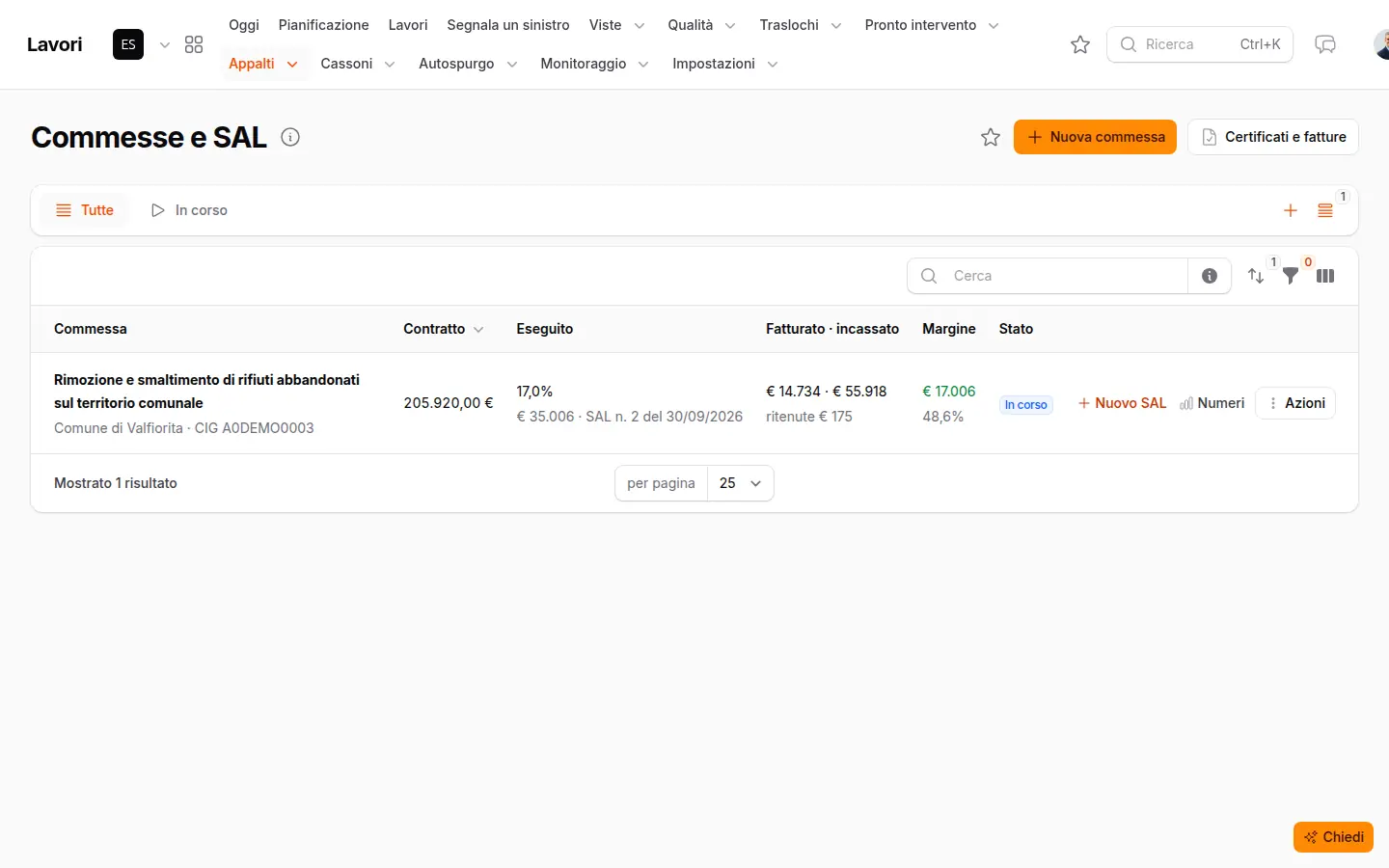Open commessa Rimozione e smaltimento di rifiuti
Viewport: 1389px width, 868px height.
click(x=206, y=392)
